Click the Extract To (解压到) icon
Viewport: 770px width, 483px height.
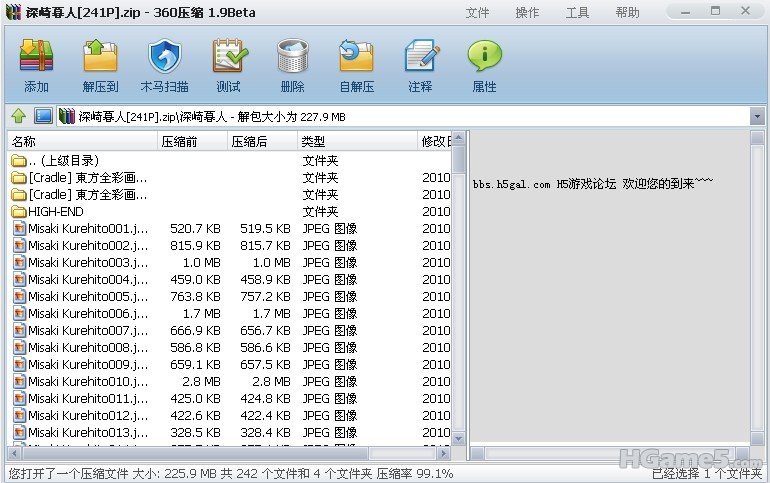click(x=101, y=56)
